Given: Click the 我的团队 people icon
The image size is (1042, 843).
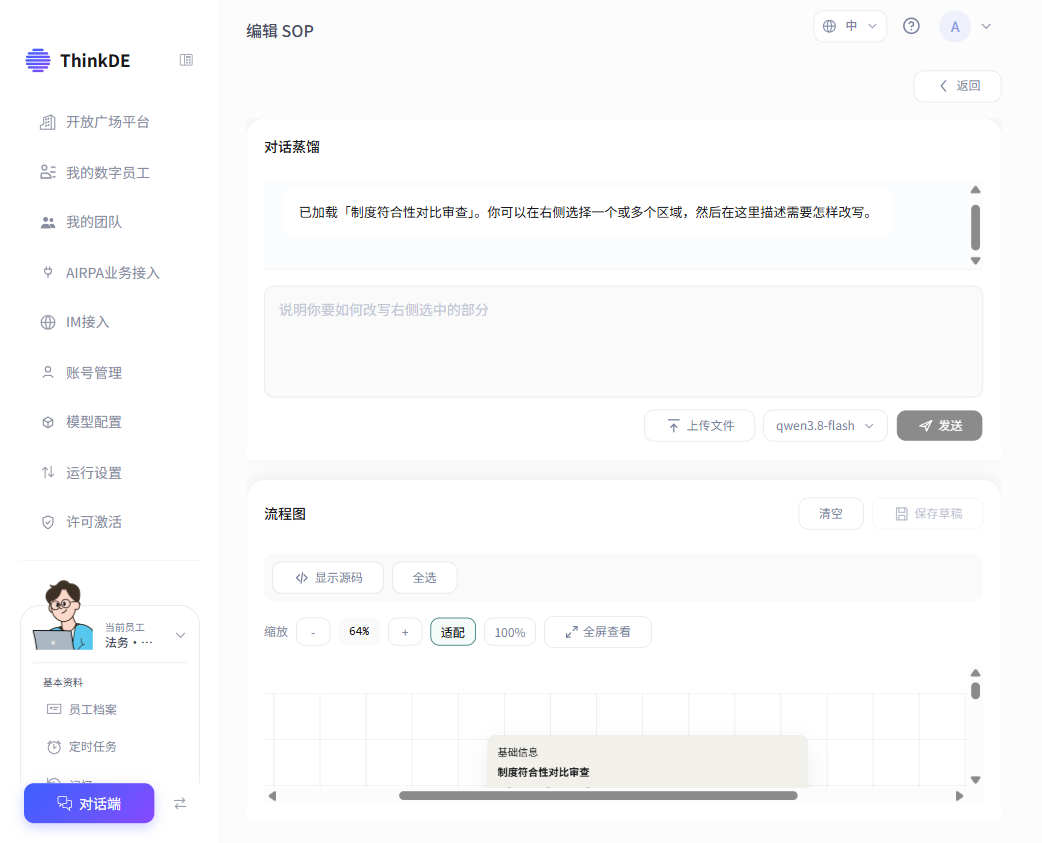Looking at the screenshot, I should coord(48,223).
